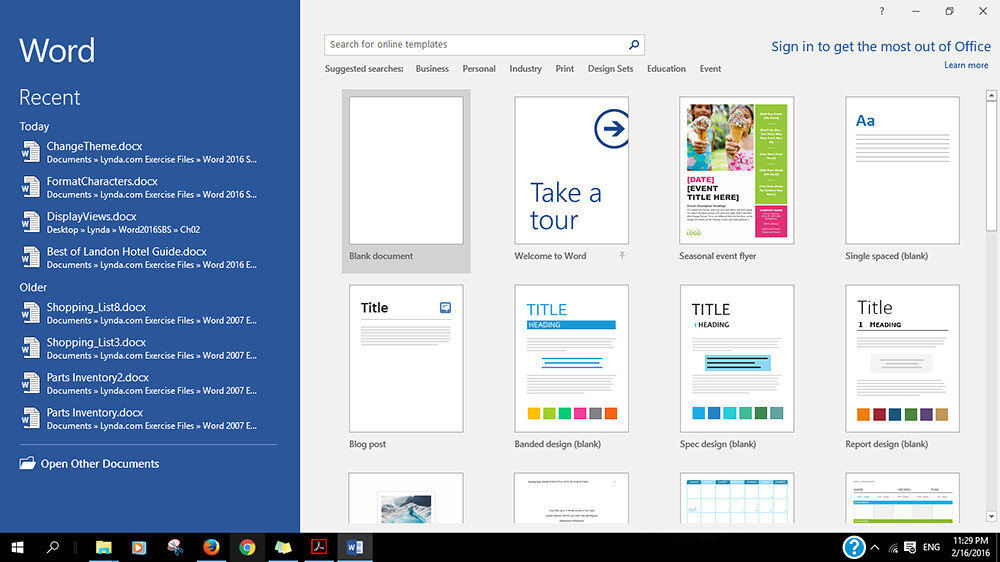Search templates for Design Sets
This screenshot has width=1000, height=562.
[x=610, y=69]
